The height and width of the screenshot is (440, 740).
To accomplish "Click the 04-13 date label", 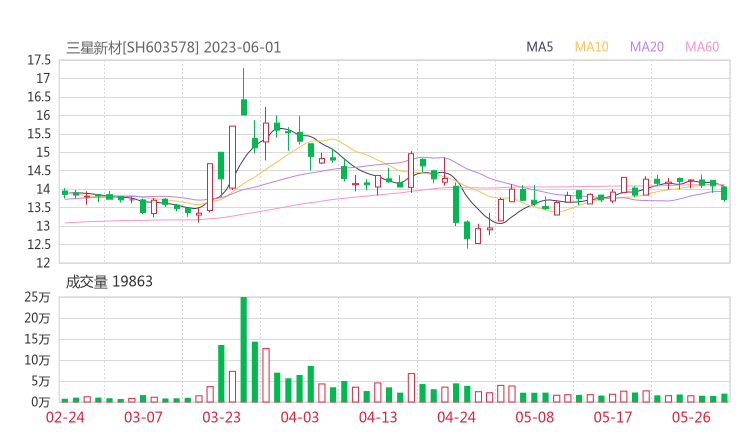I will coord(378,417).
